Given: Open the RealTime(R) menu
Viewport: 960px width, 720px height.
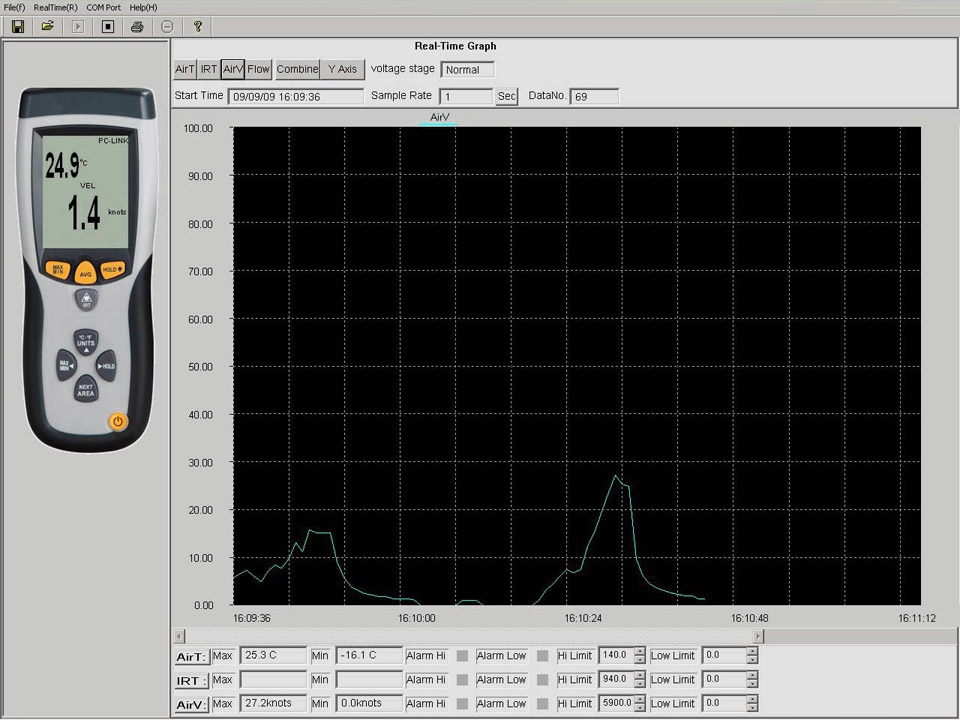Looking at the screenshot, I should point(55,7).
